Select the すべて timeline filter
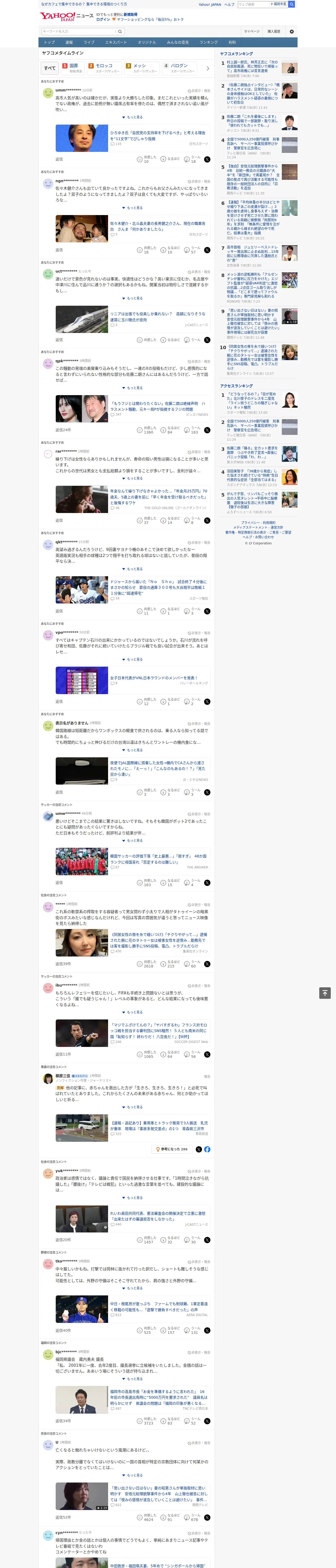The height and width of the screenshot is (1568, 336). click(50, 68)
